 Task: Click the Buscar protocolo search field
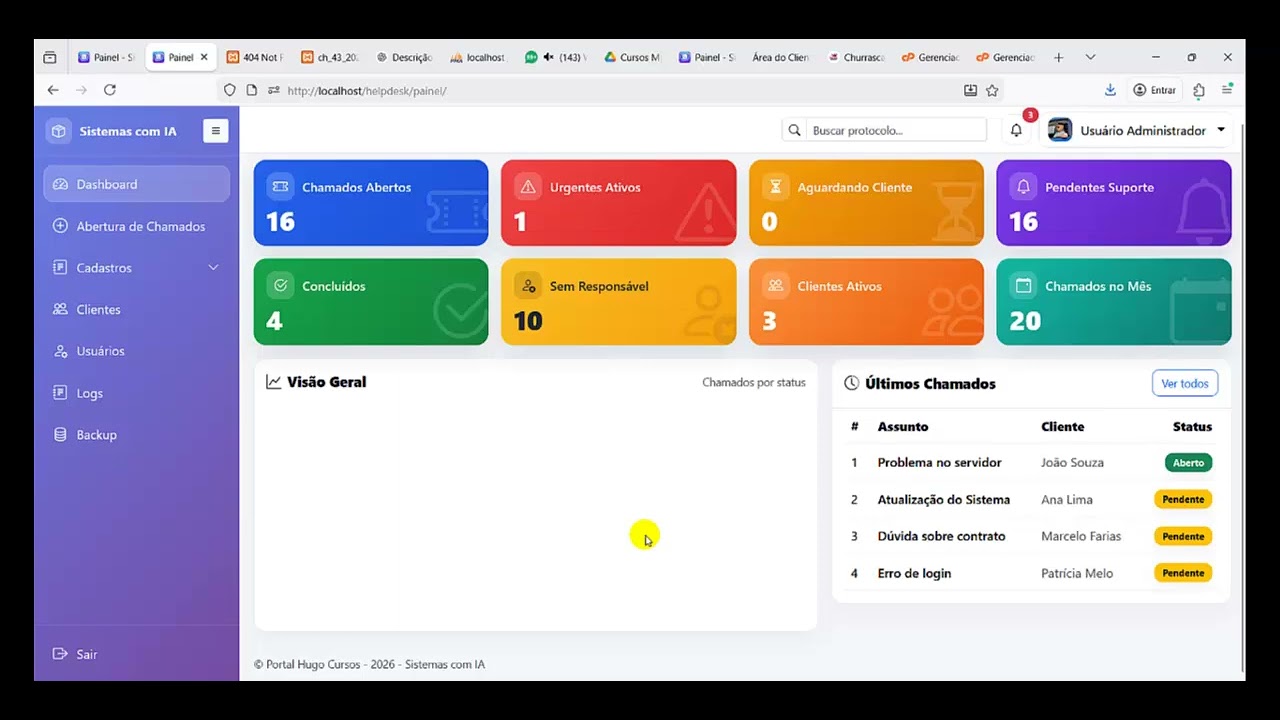(896, 130)
